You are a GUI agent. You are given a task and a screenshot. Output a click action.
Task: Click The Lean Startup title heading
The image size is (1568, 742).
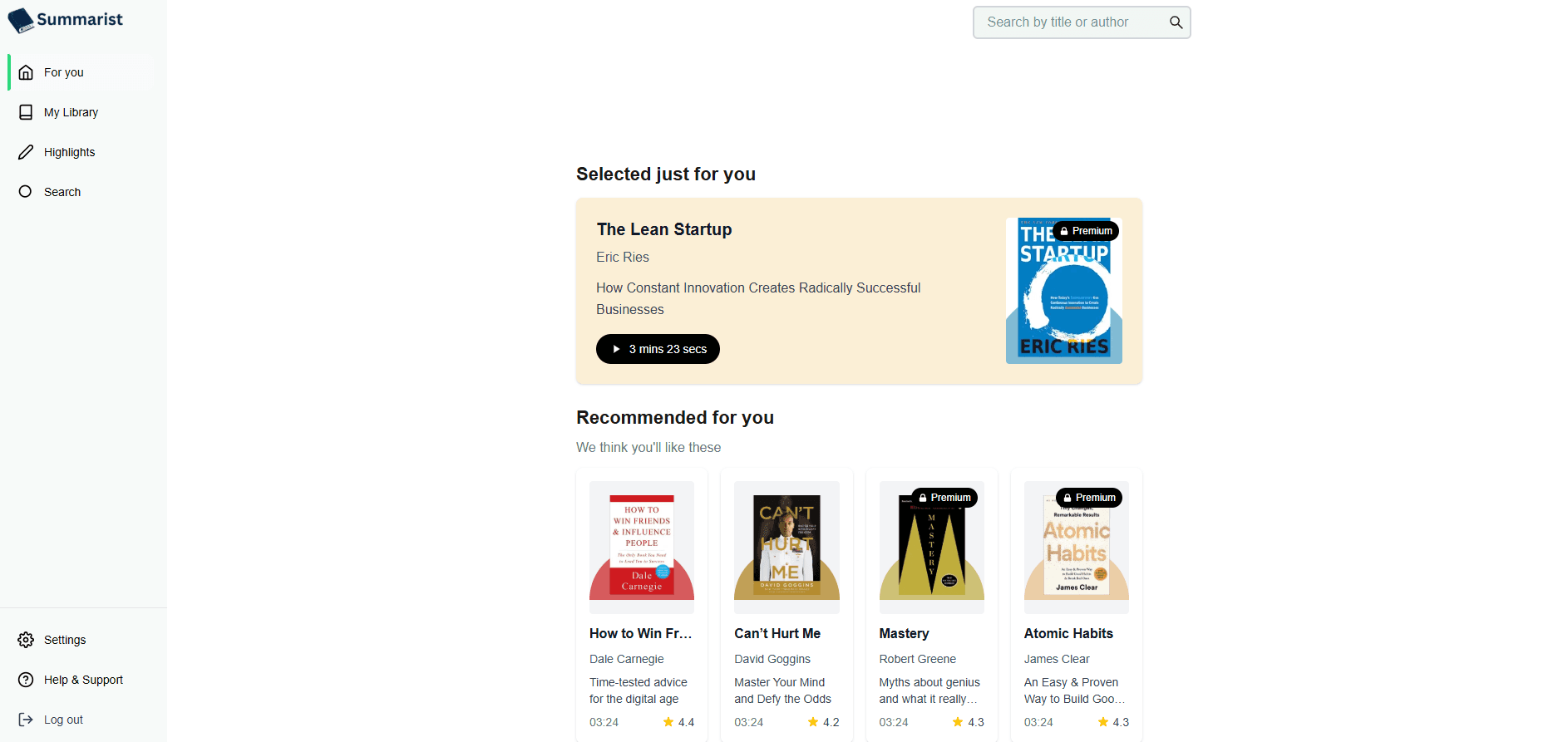click(664, 229)
